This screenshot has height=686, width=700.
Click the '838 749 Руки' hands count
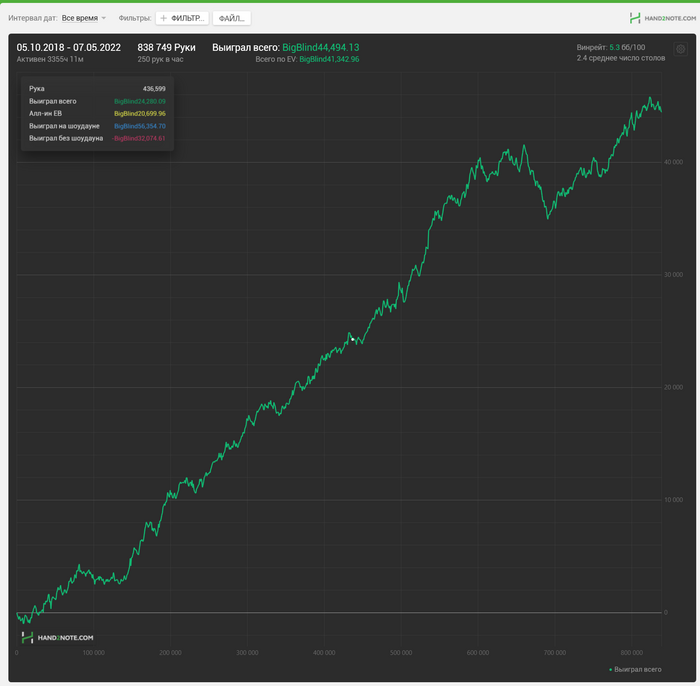coord(167,48)
